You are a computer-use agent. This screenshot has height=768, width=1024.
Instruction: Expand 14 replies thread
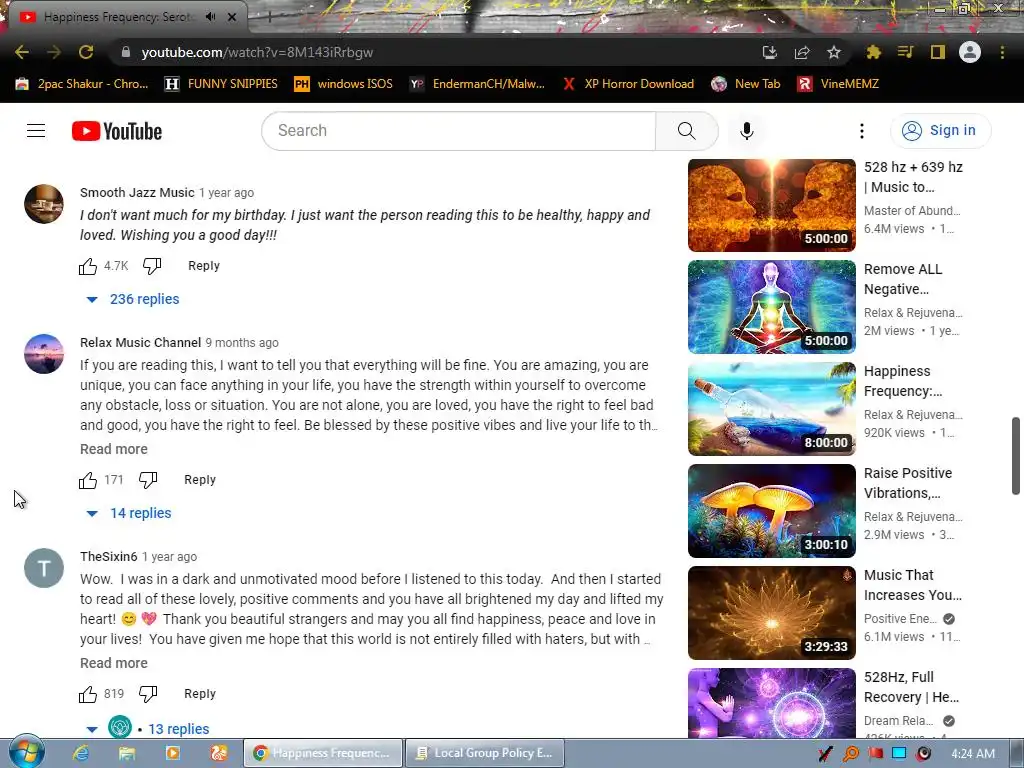click(129, 513)
